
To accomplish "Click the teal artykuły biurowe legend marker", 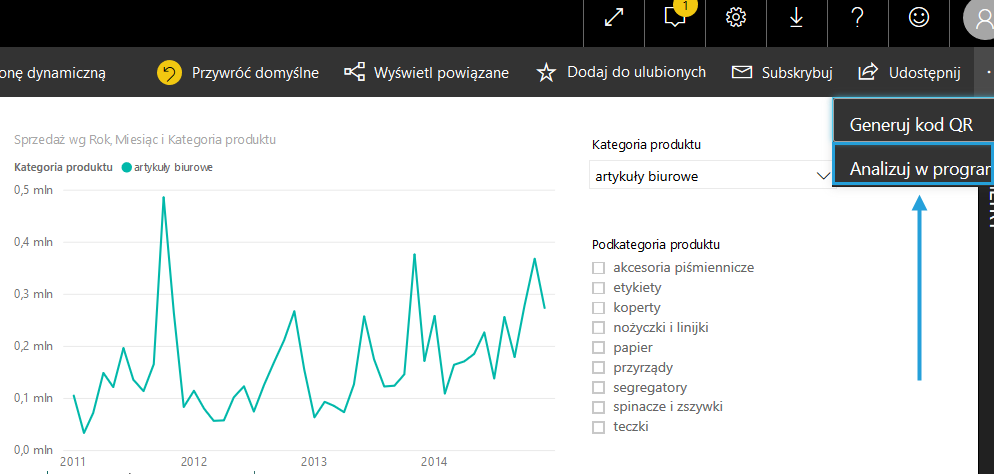I will pyautogui.click(x=126, y=167).
